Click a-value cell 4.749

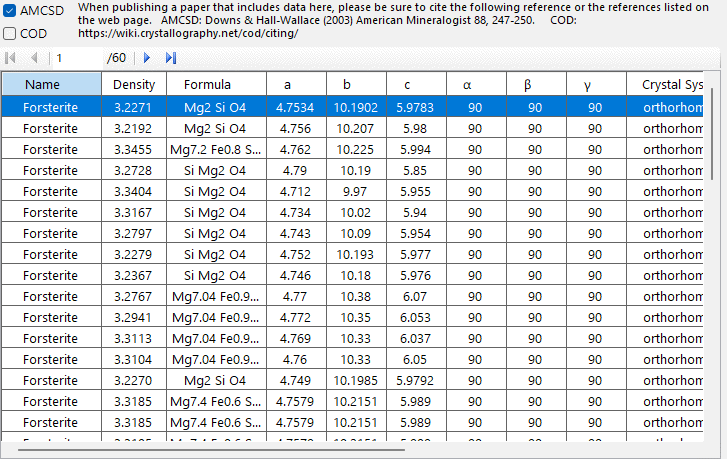point(295,381)
